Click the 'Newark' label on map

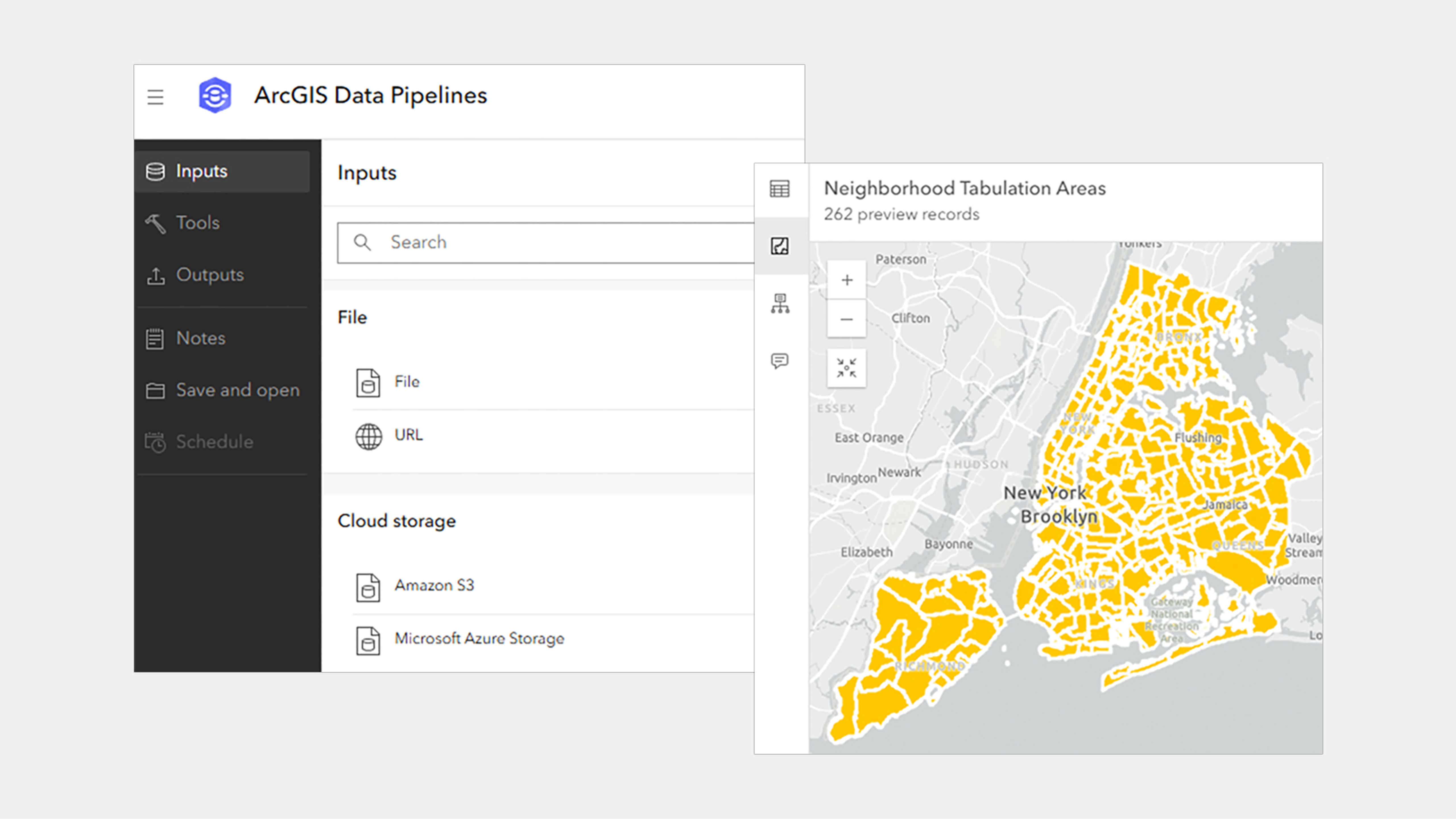tap(899, 472)
